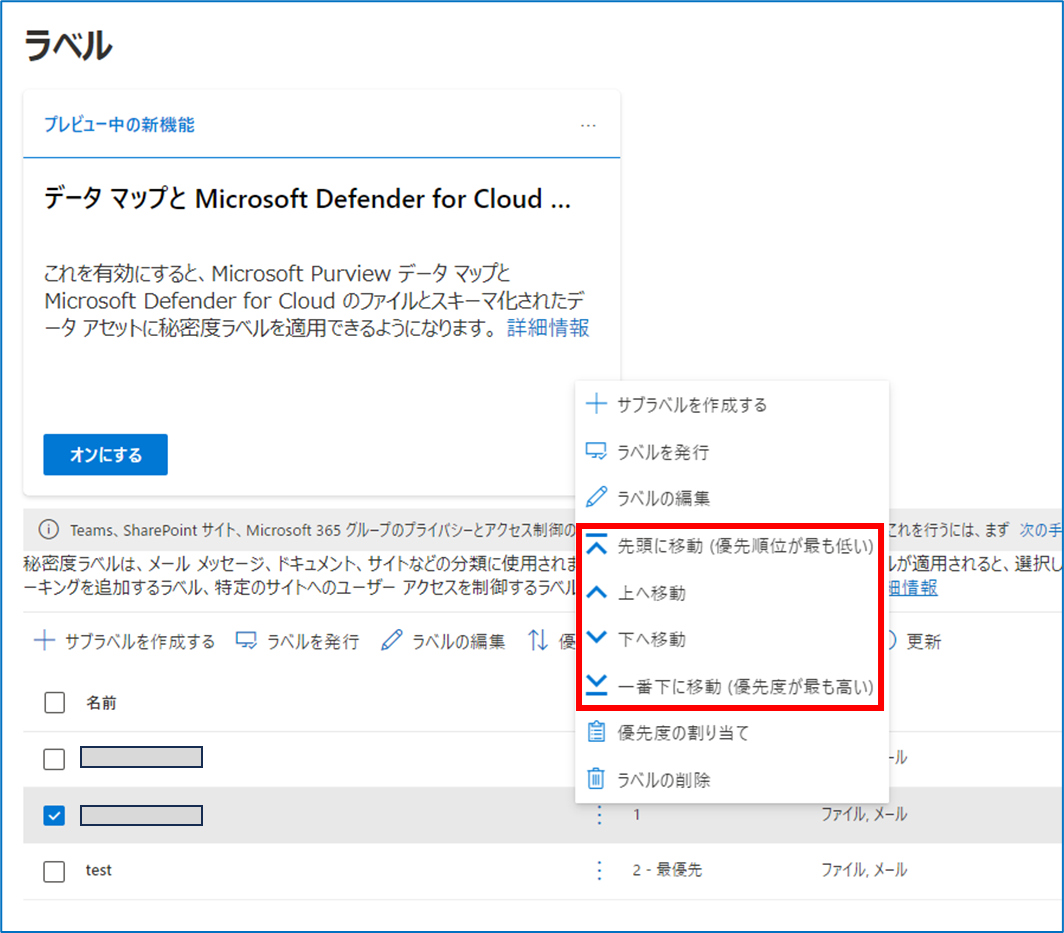
Task: Check the test label row checkbox
Action: (54, 871)
